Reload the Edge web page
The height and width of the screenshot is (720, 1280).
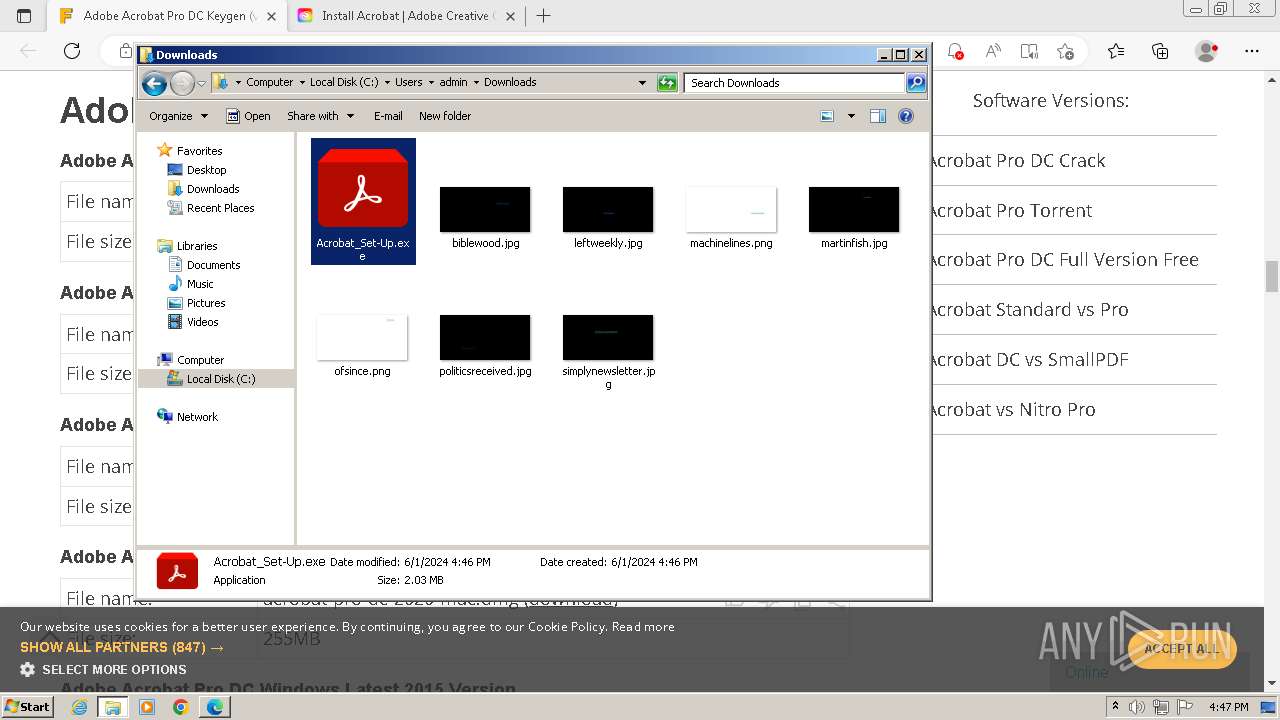(x=72, y=51)
